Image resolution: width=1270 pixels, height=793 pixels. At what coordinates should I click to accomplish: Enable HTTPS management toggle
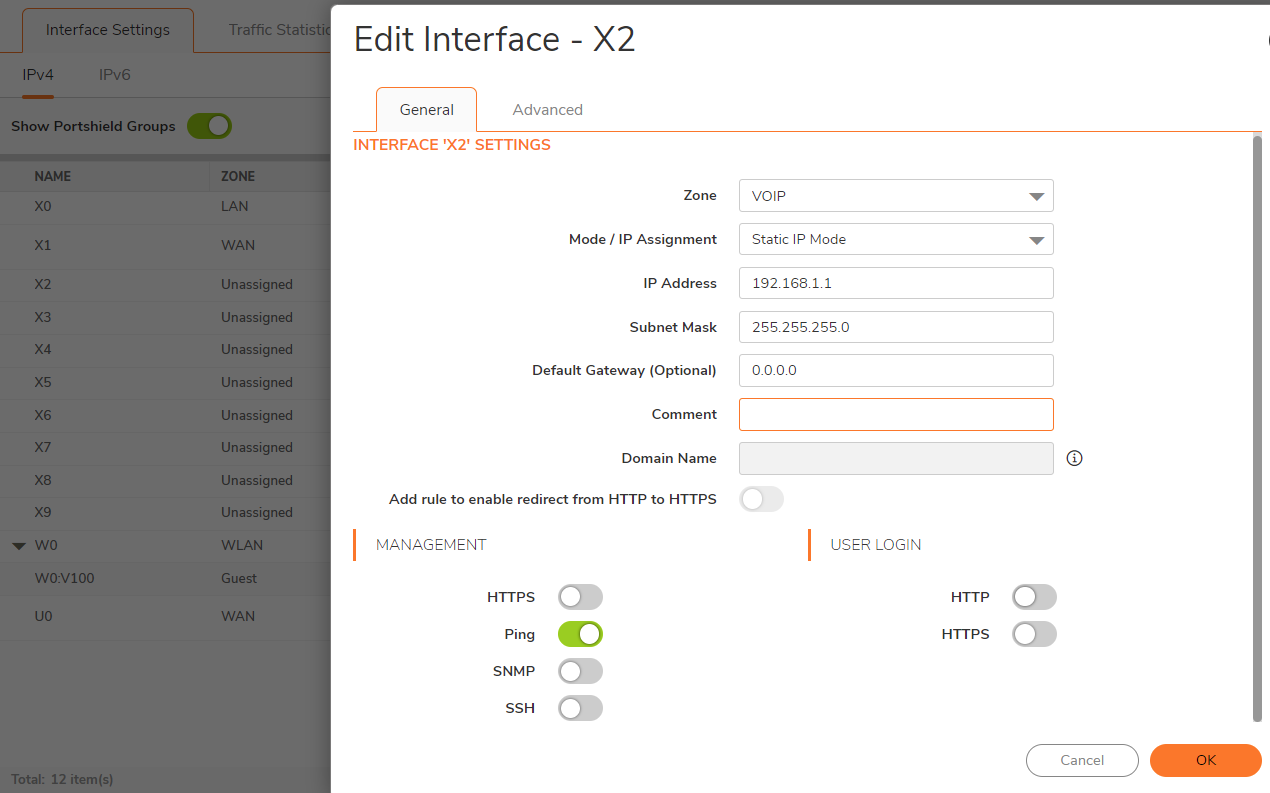(x=580, y=597)
